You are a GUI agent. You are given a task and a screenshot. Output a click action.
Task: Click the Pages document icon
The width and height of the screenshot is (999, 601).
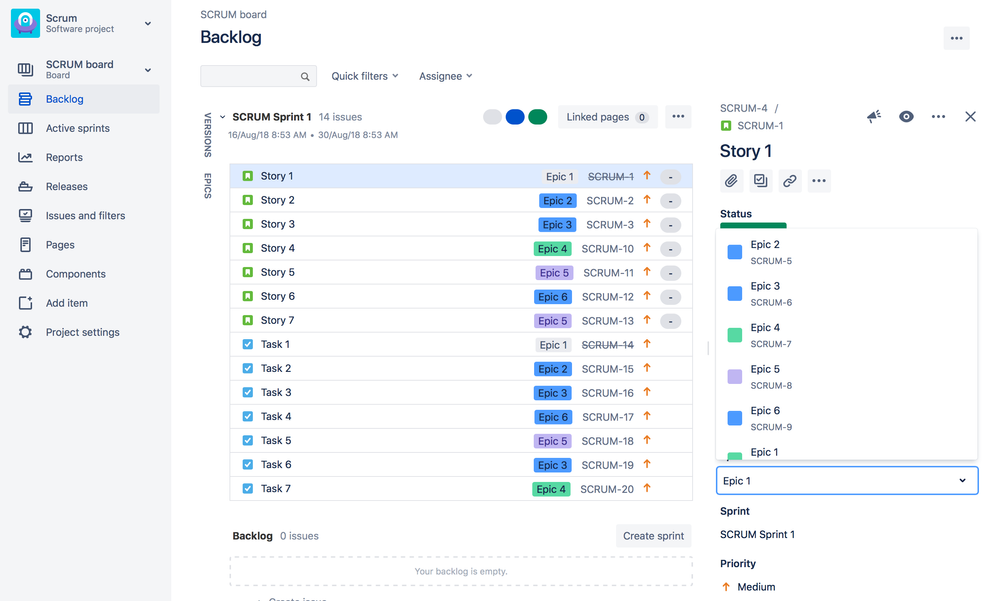(25, 245)
